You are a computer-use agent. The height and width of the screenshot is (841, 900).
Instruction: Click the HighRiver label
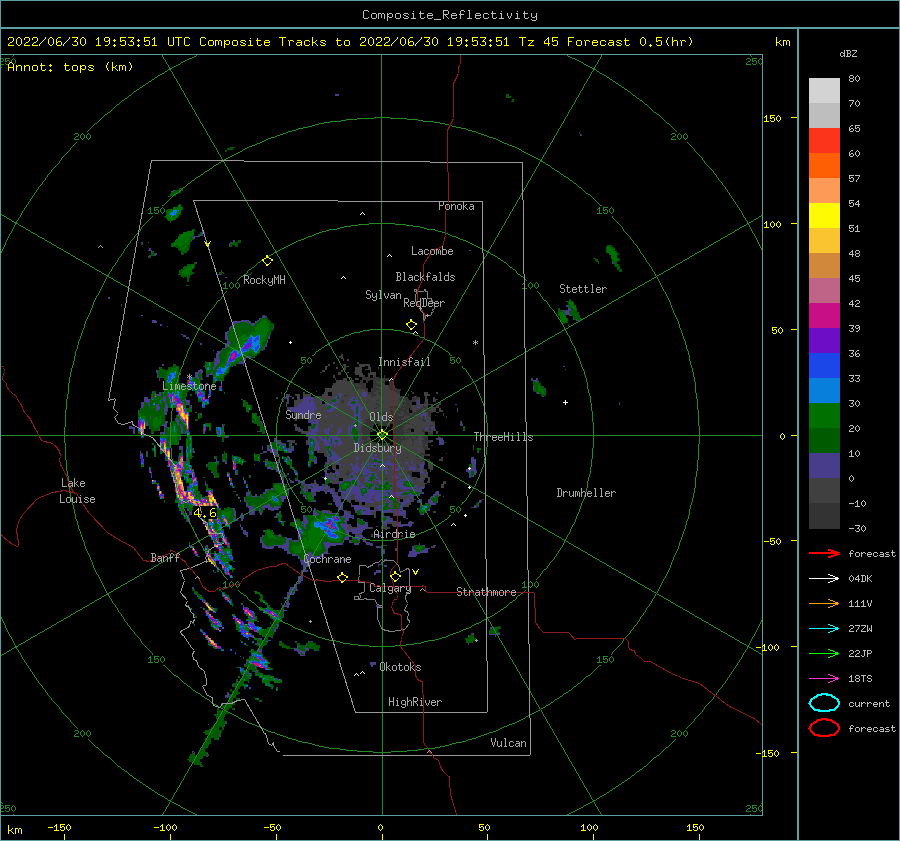415,702
